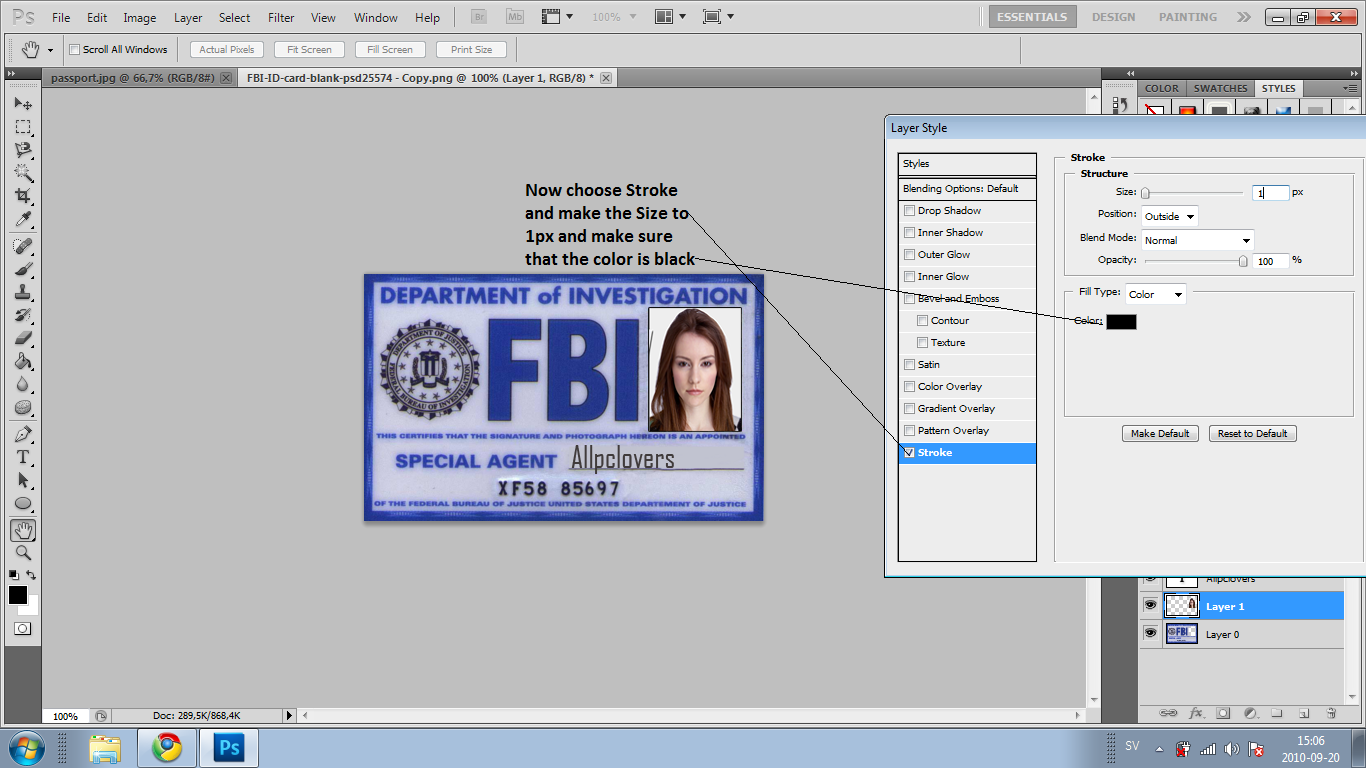Enable Scroll All Windows checkbox

(74, 49)
